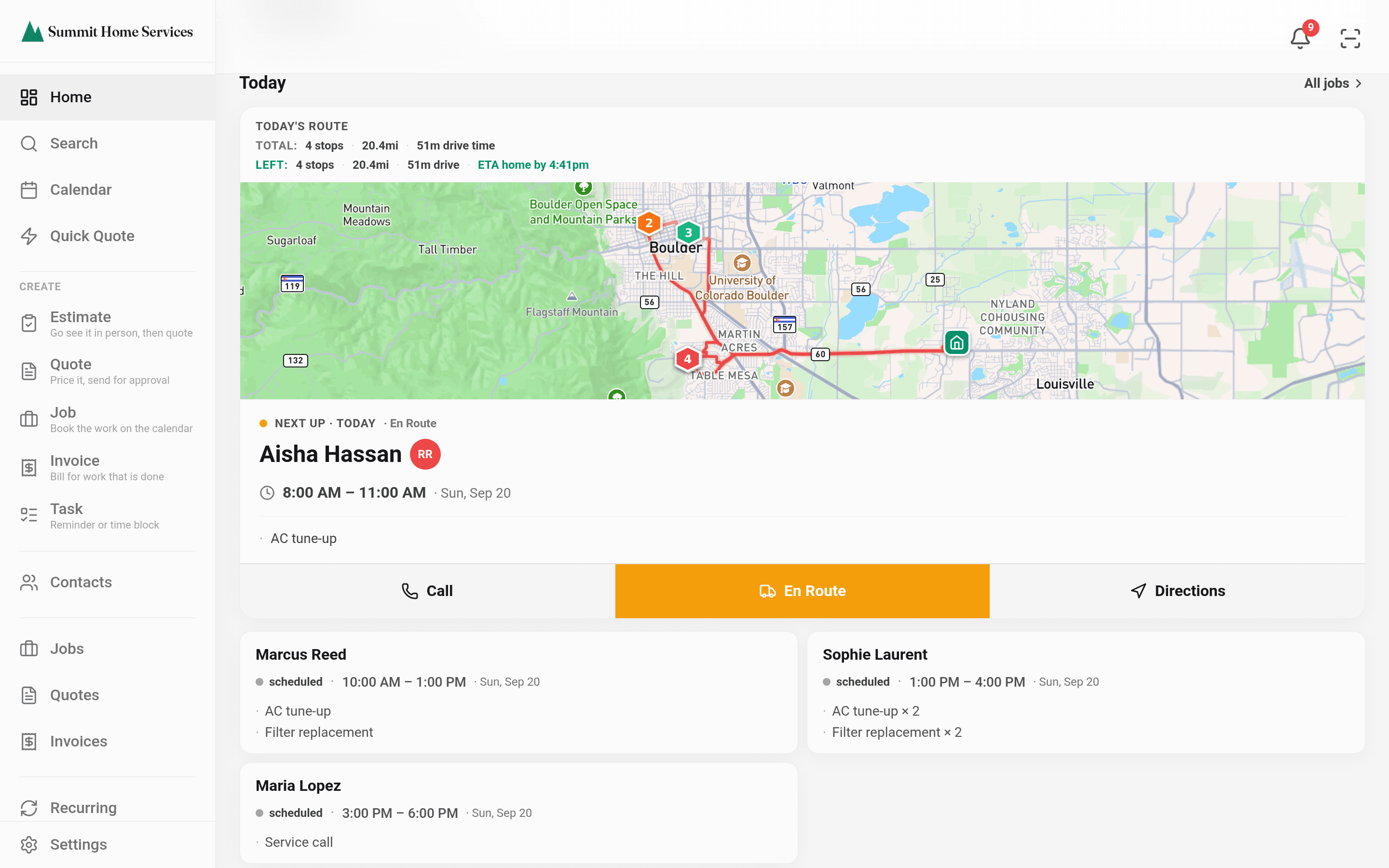Click the Aisha Hassan name heading
Screen dimensions: 1389x868
(330, 454)
